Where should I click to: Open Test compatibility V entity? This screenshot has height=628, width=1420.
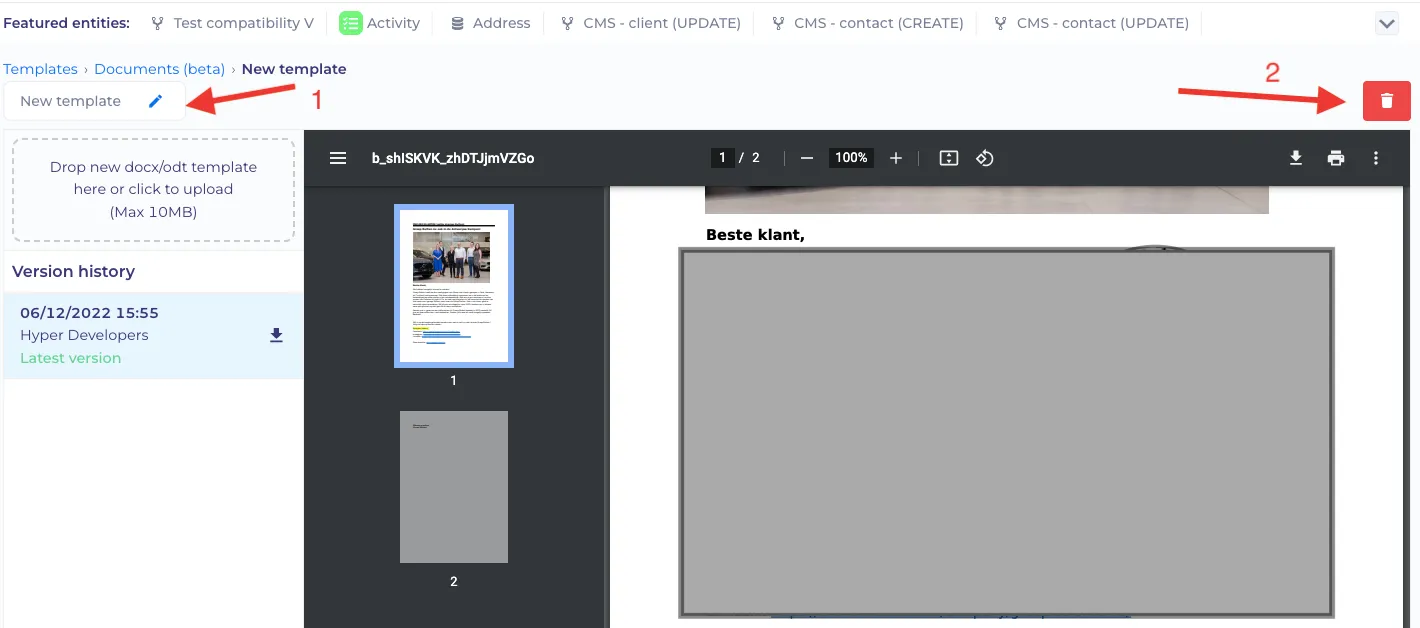tap(232, 23)
